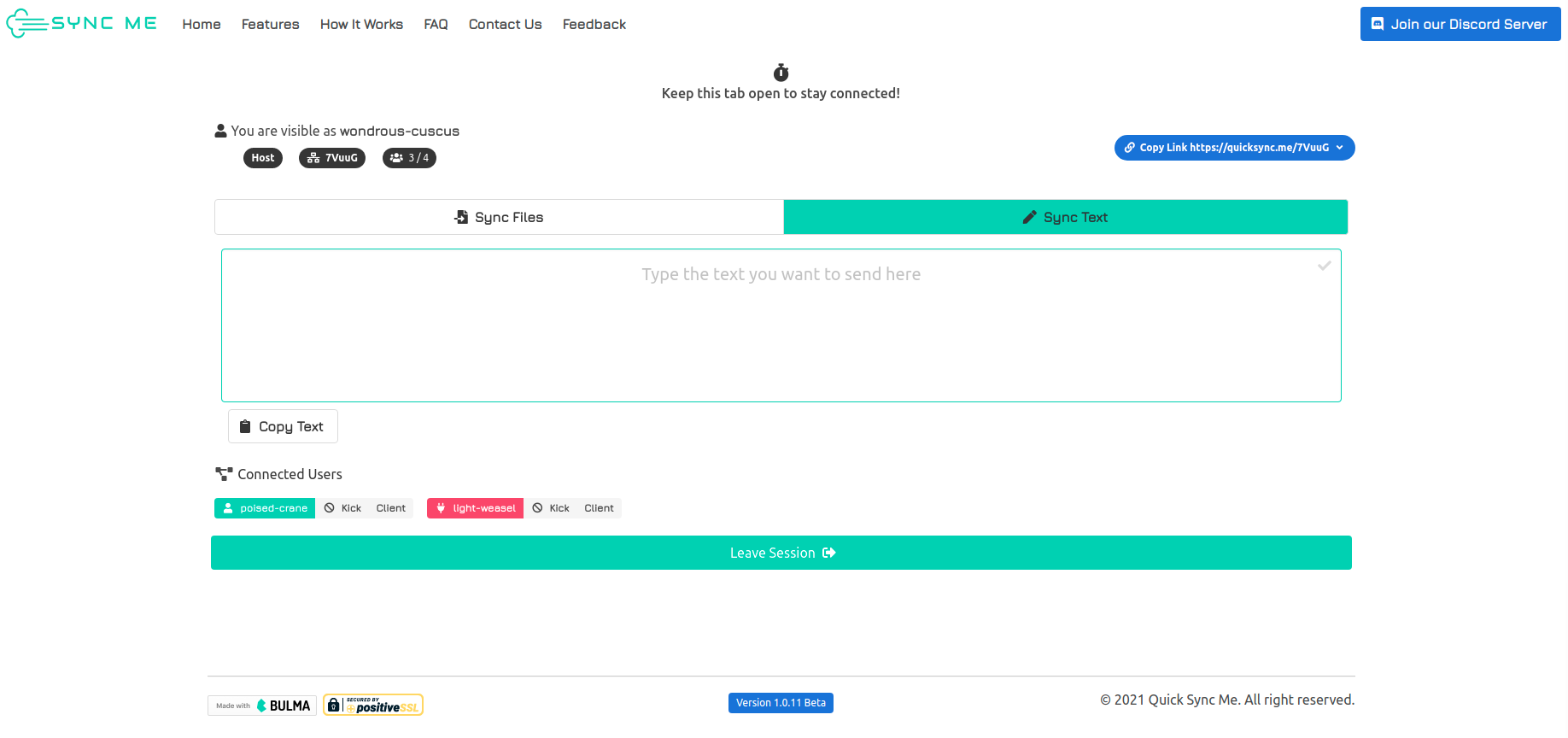
Task: Select the poised-crane user tag
Action: (265, 508)
